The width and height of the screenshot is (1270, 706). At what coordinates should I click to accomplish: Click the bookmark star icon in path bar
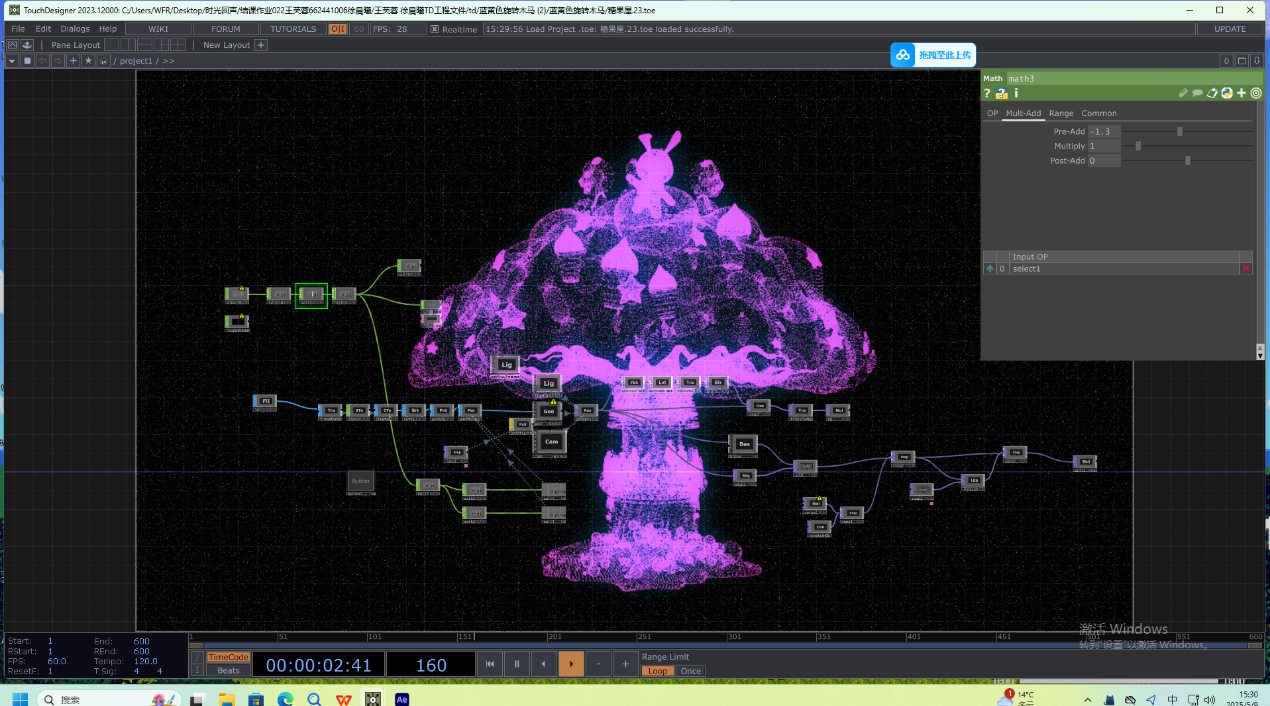pos(88,61)
